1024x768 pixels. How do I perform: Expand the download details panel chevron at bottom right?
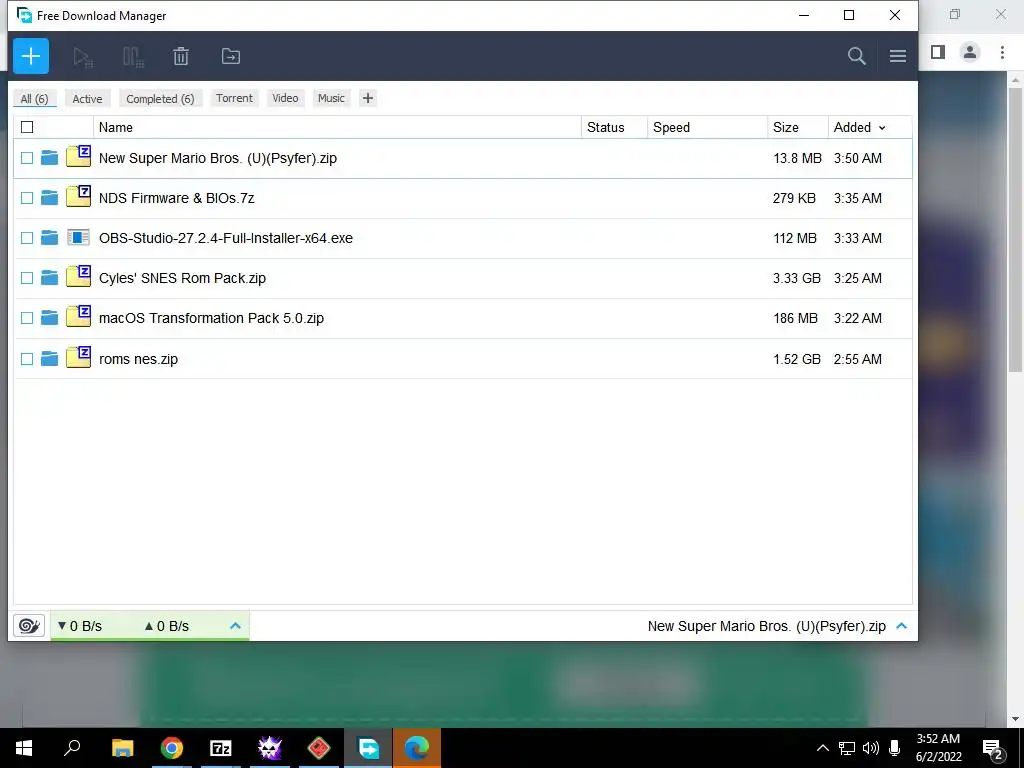(x=902, y=626)
